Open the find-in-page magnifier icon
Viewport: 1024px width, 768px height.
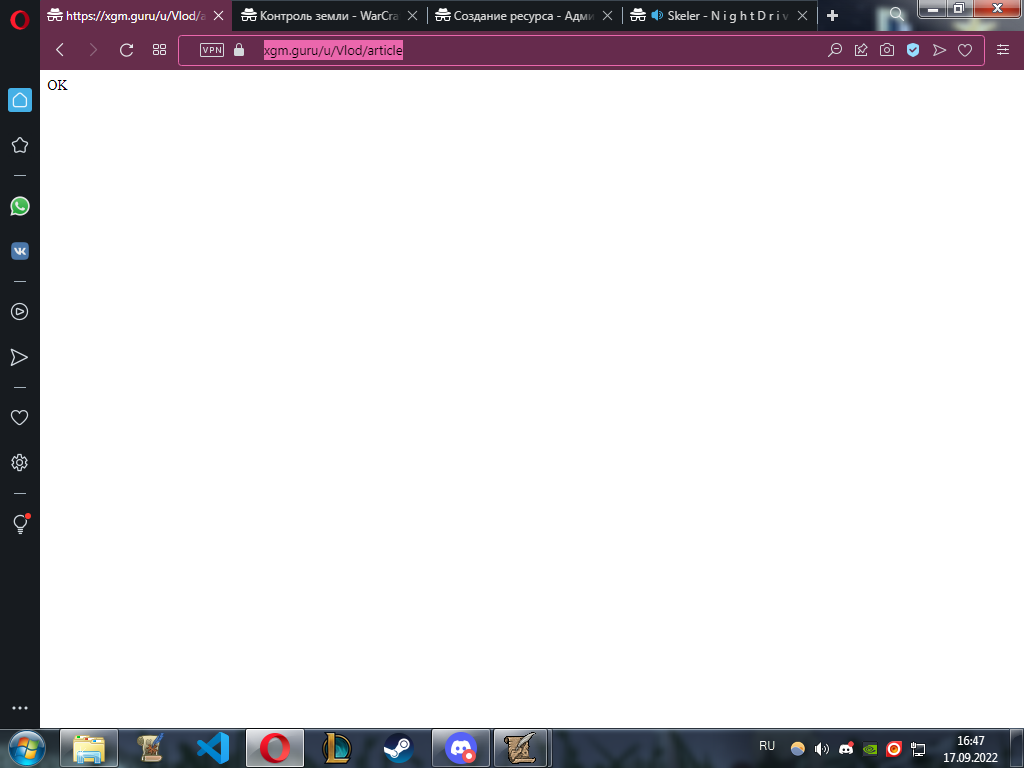coord(835,50)
